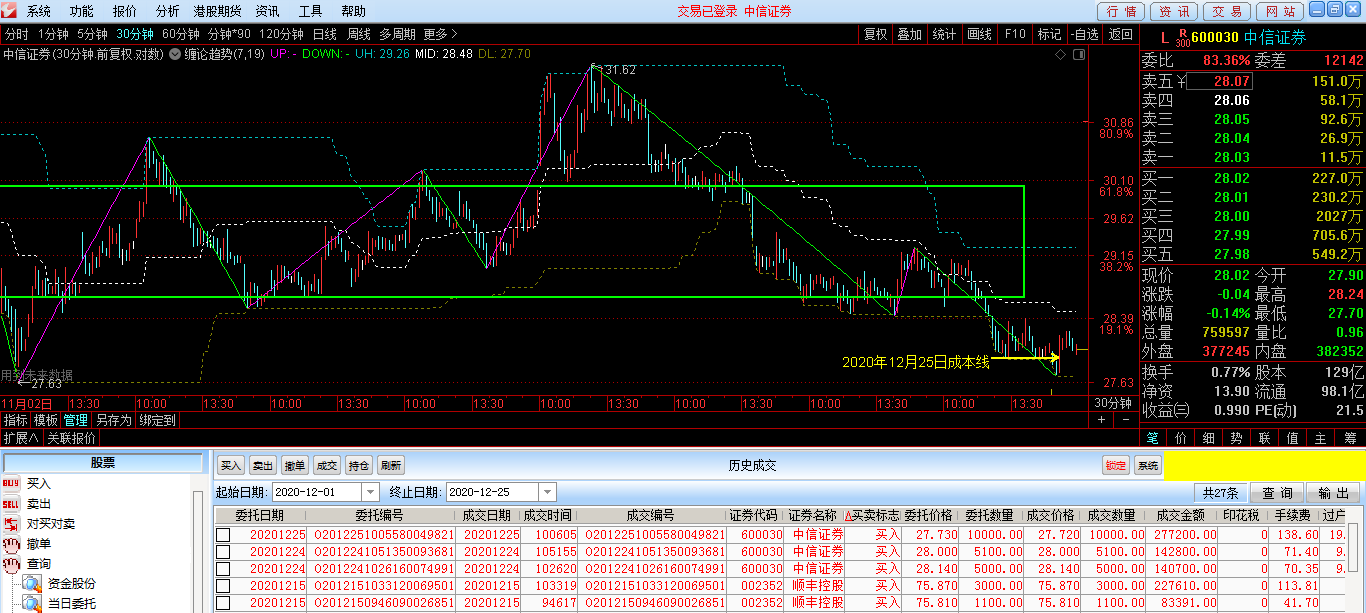Tick checkbox of order 0201224102616007499
This screenshot has height=613, width=1366.
pos(224,569)
